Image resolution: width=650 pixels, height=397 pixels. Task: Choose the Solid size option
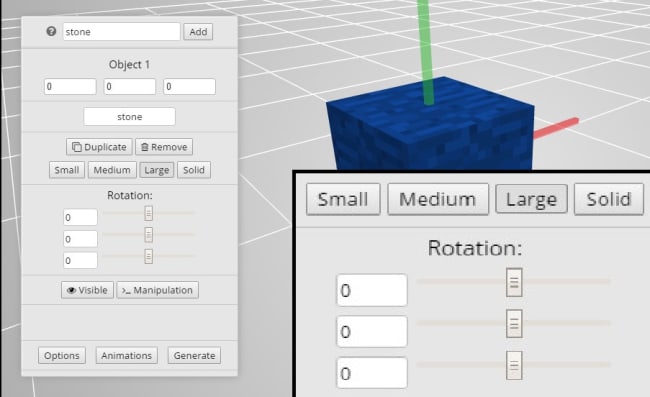click(194, 170)
